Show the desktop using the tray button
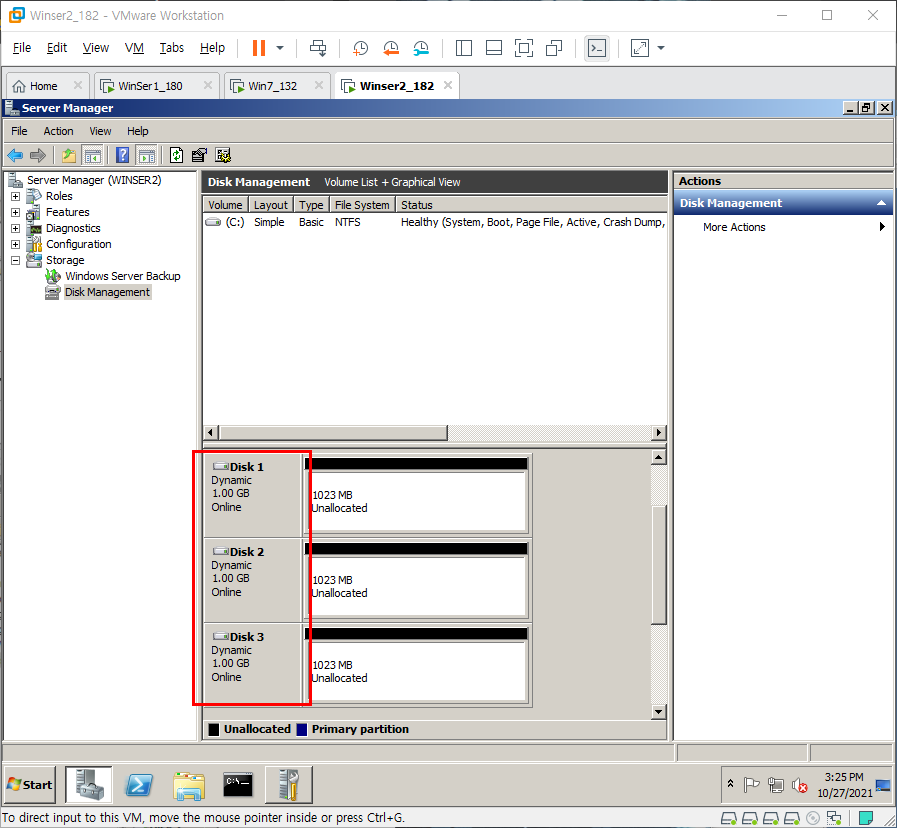897x828 pixels. pyautogui.click(x=883, y=785)
